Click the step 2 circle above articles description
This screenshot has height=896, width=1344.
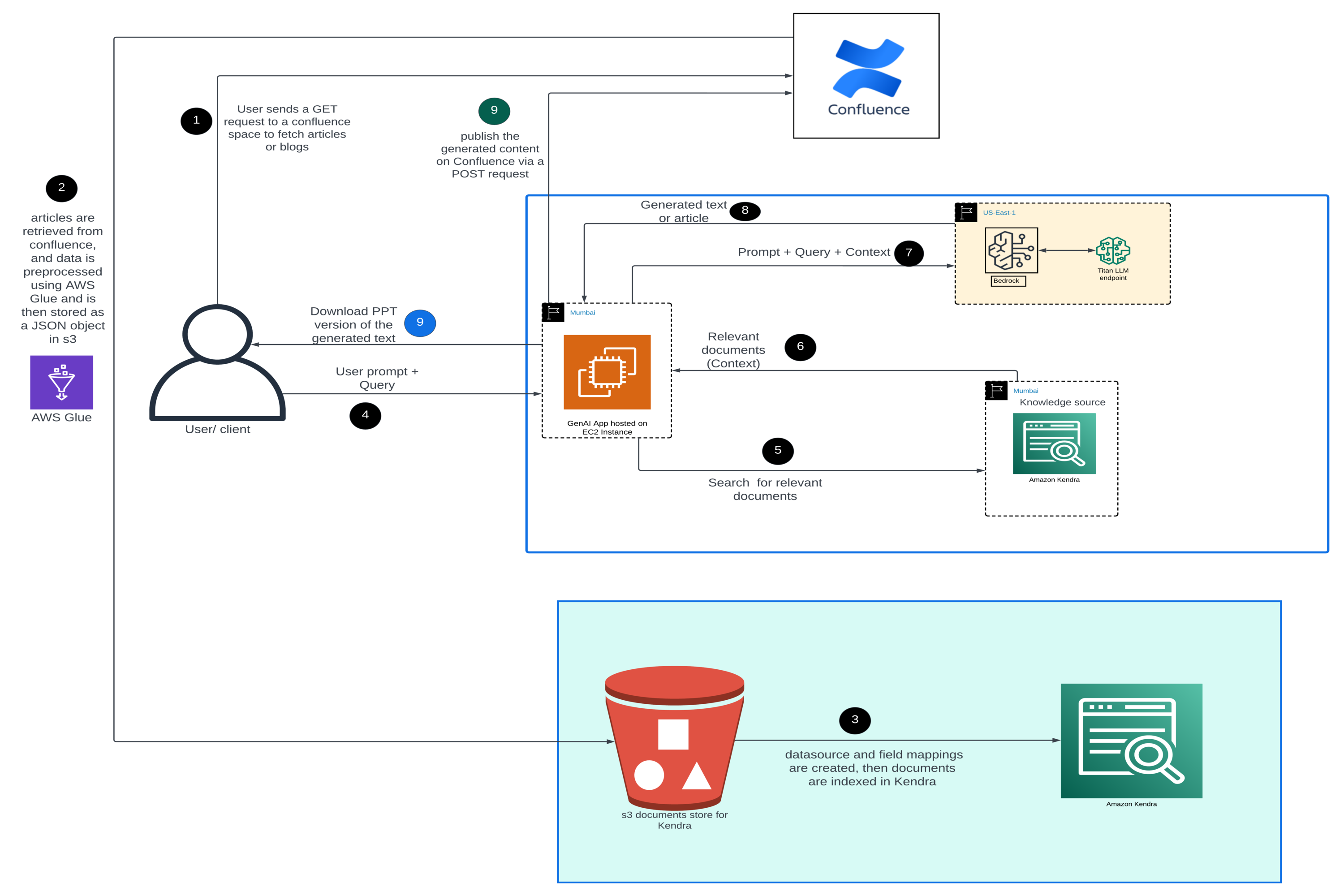tap(62, 188)
